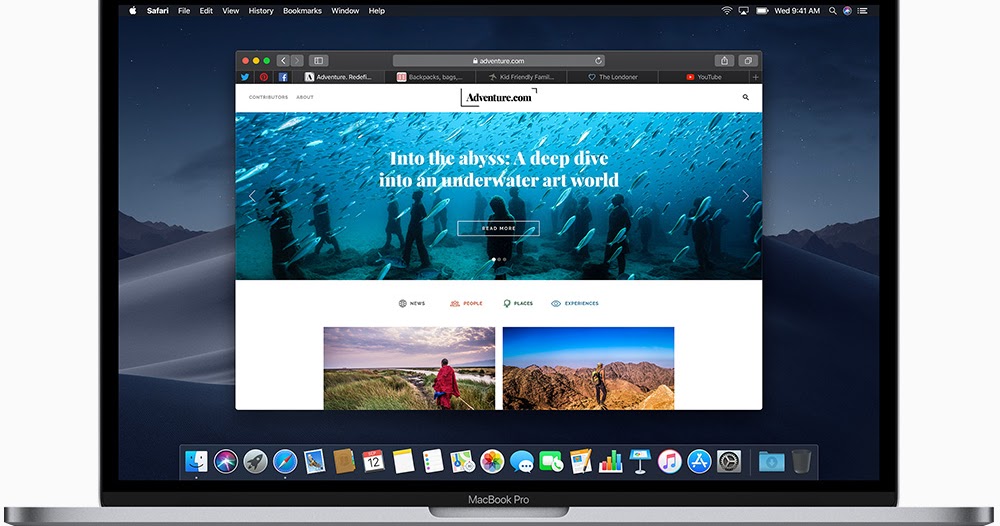Open the Help menu
This screenshot has width=1000, height=526.
click(376, 10)
